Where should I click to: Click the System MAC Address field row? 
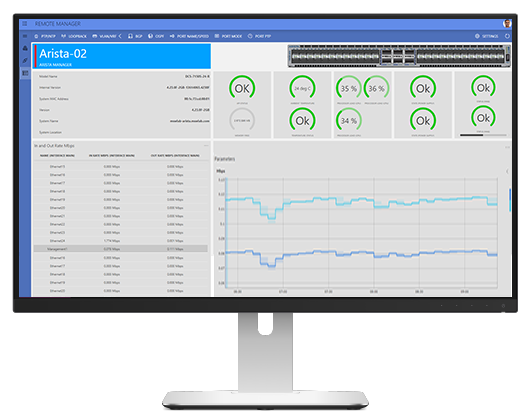124,99
